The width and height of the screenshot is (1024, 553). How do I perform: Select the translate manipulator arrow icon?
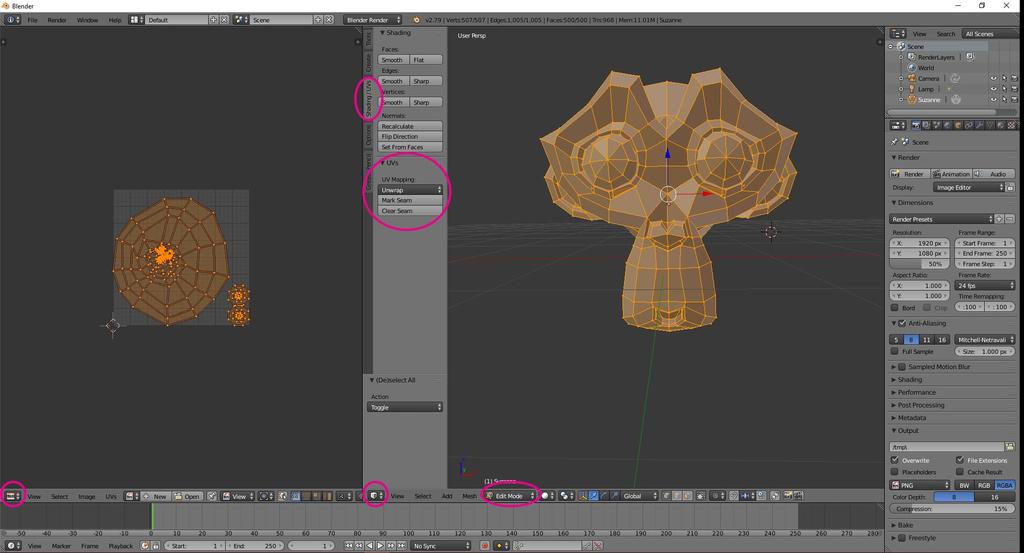(594, 496)
